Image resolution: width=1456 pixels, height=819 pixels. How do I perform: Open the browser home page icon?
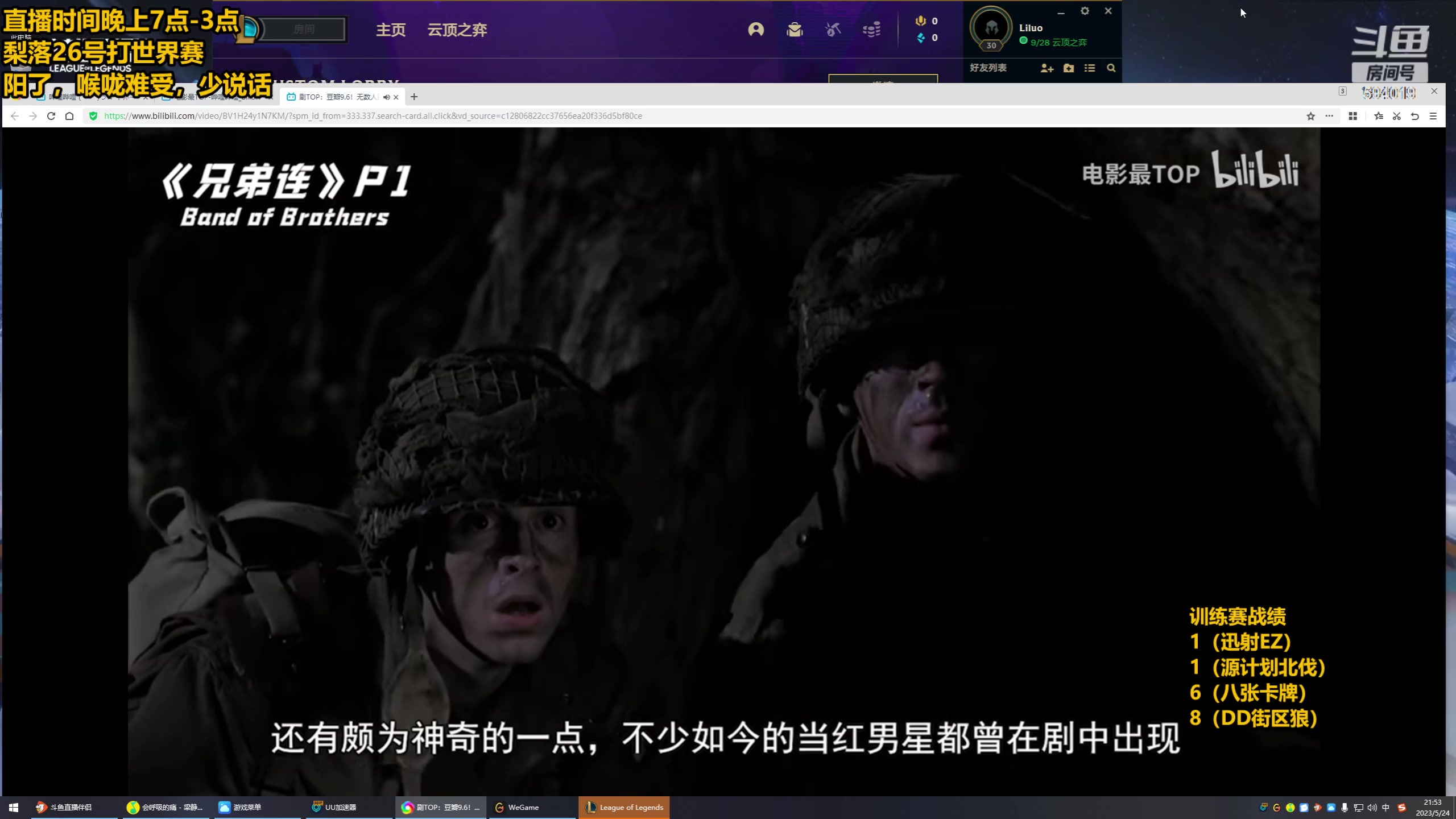(69, 116)
